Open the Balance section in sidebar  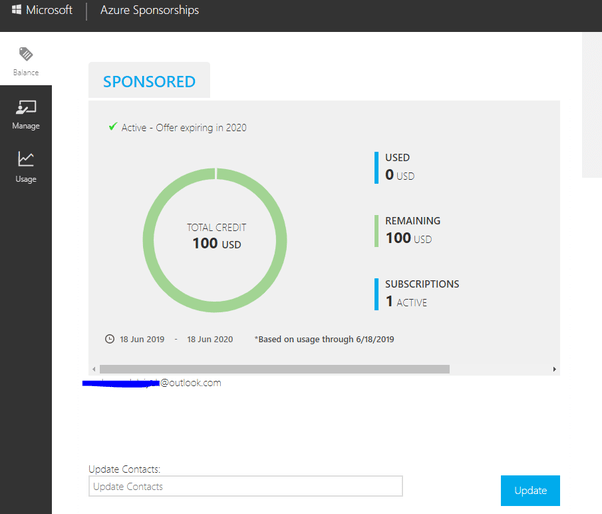click(x=26, y=61)
